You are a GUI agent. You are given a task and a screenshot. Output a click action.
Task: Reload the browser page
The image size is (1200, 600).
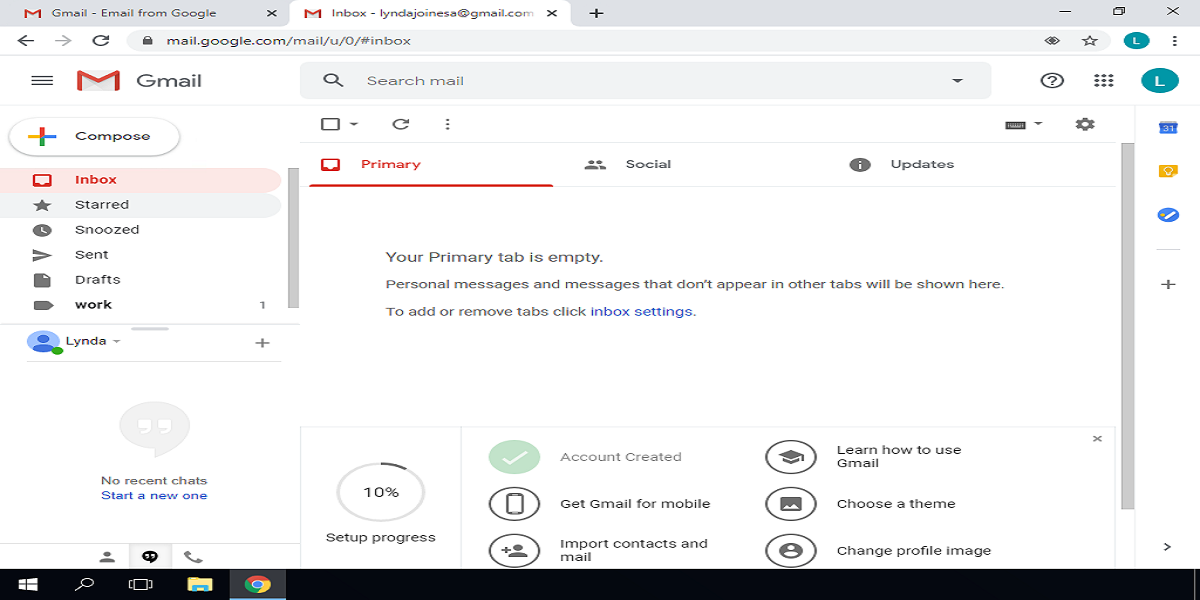[100, 41]
